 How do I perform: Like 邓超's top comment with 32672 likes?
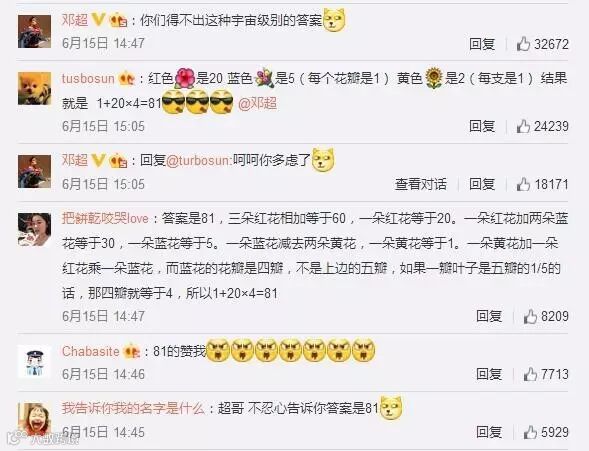(x=523, y=44)
